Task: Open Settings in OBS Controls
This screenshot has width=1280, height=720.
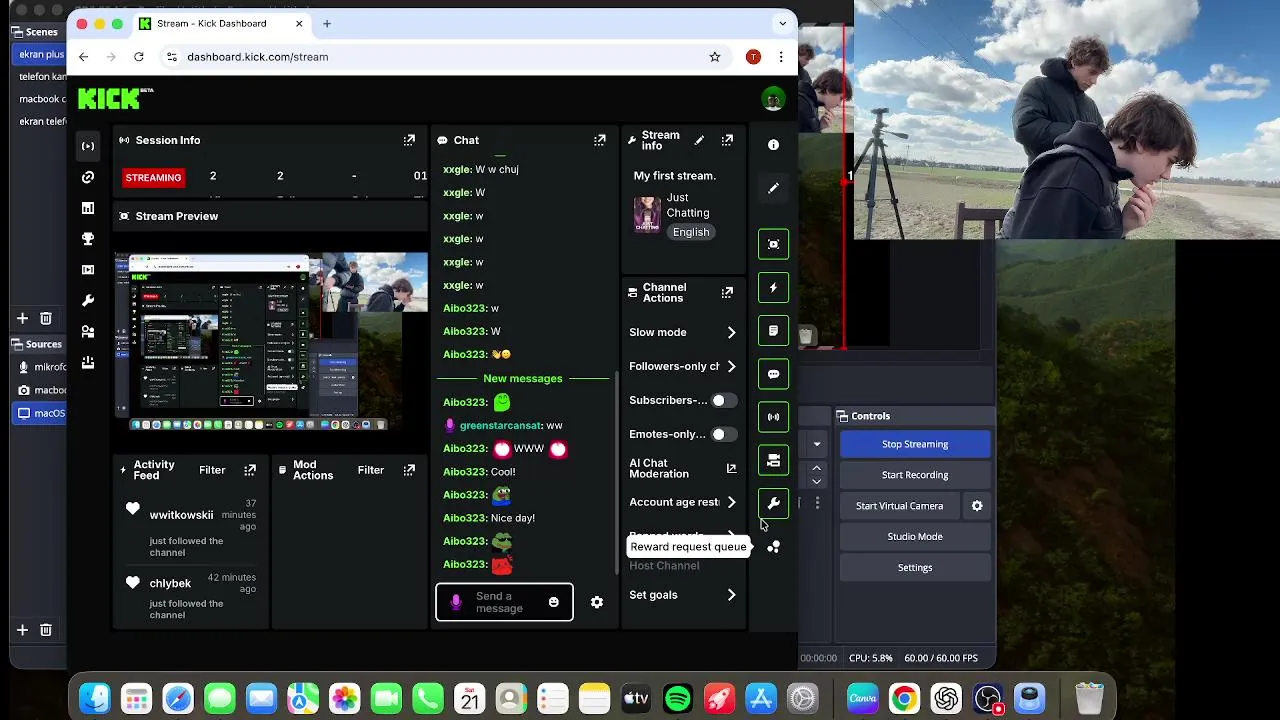Action: [915, 568]
